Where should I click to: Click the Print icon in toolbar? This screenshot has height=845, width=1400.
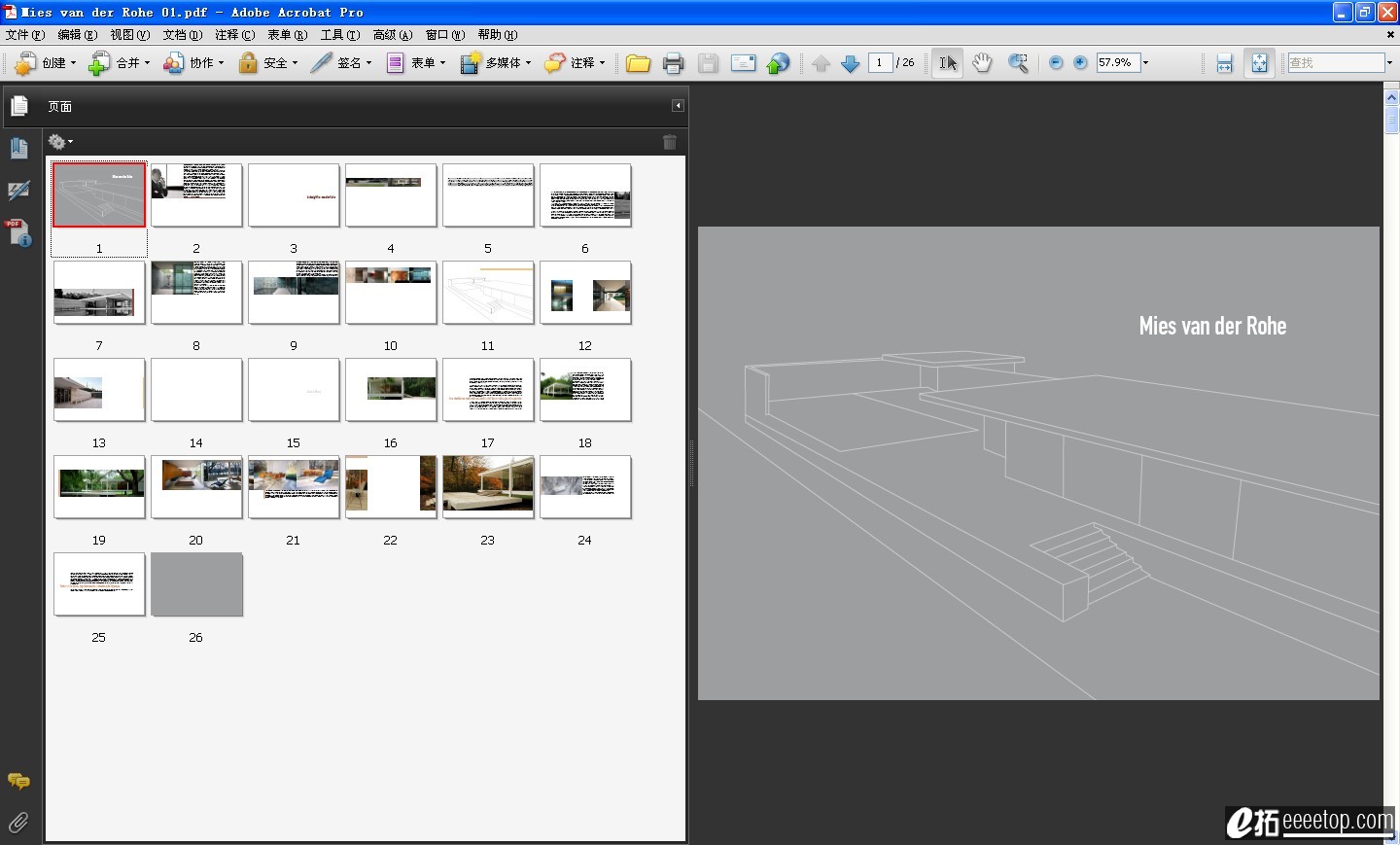(673, 63)
